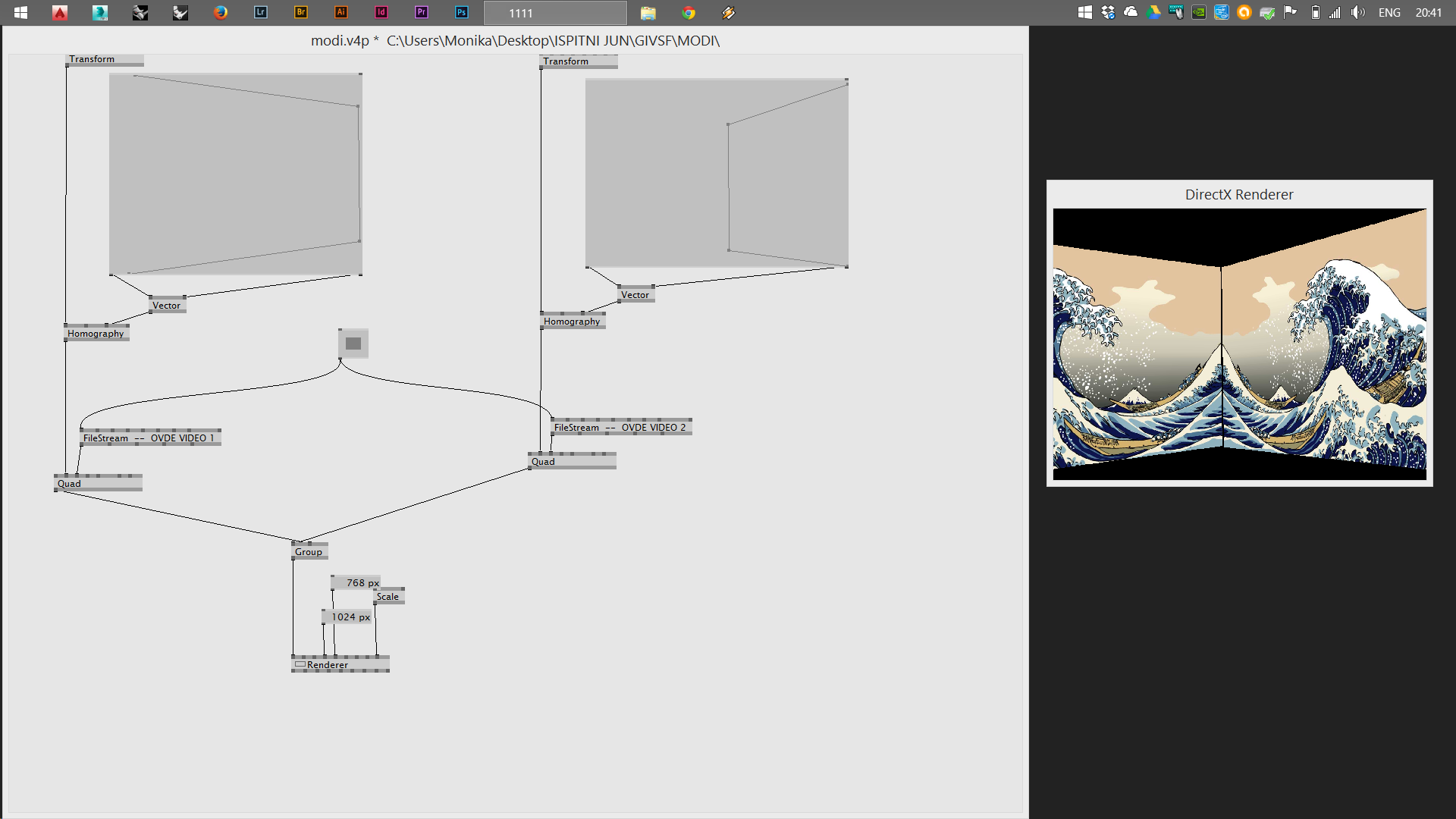Select the FileStream OVDE VIDEO 2 node
This screenshot has height=819, width=1456.
tap(622, 428)
